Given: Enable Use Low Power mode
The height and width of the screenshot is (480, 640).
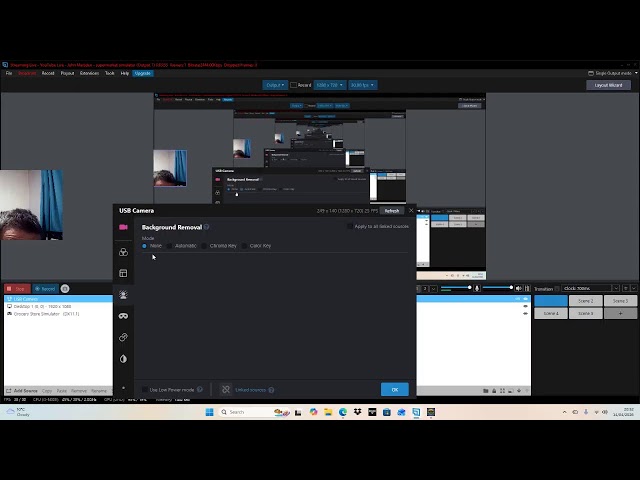Looking at the screenshot, I should (144, 389).
